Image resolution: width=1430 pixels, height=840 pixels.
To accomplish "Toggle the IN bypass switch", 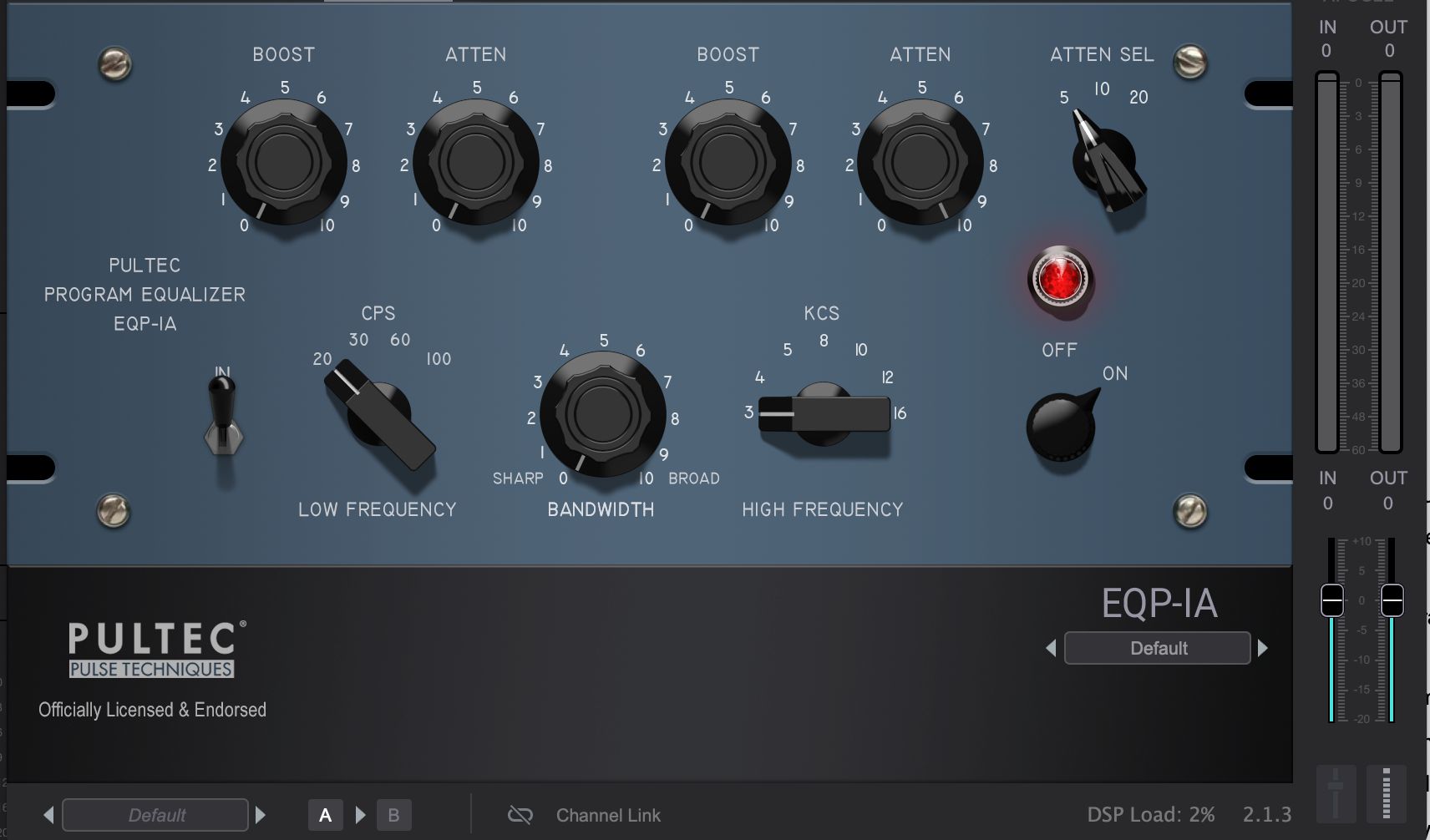I will click(x=223, y=415).
